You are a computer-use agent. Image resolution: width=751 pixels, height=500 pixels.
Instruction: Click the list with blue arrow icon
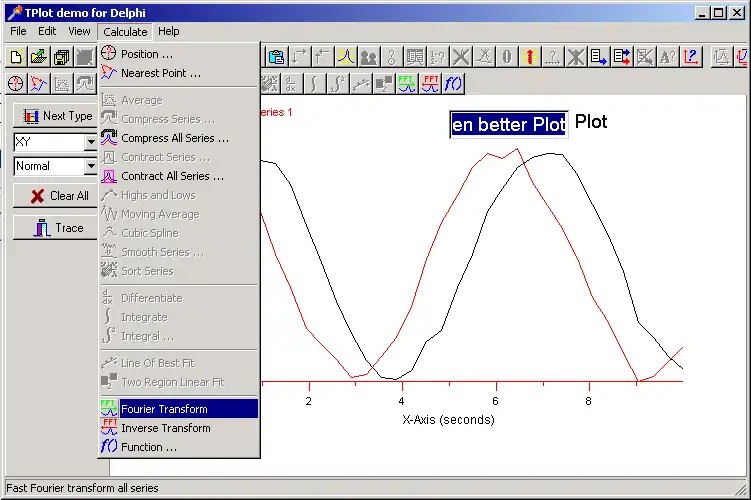598,57
